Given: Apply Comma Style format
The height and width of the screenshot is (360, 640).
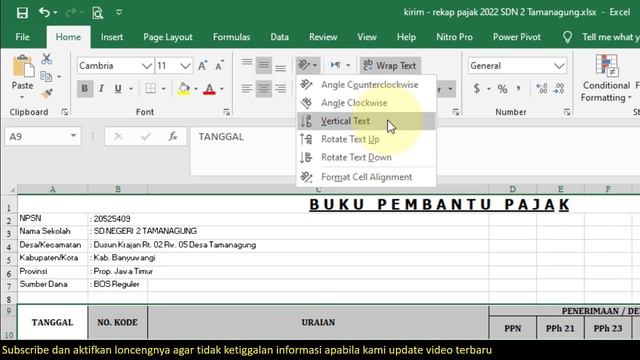Looking at the screenshot, I should pyautogui.click(x=519, y=89).
